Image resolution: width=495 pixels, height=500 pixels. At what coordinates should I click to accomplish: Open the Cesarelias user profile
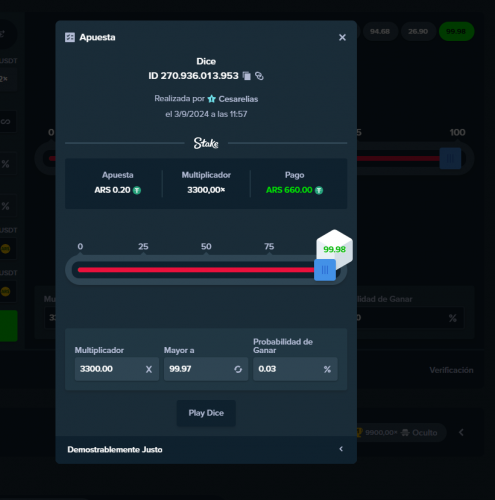(x=238, y=99)
